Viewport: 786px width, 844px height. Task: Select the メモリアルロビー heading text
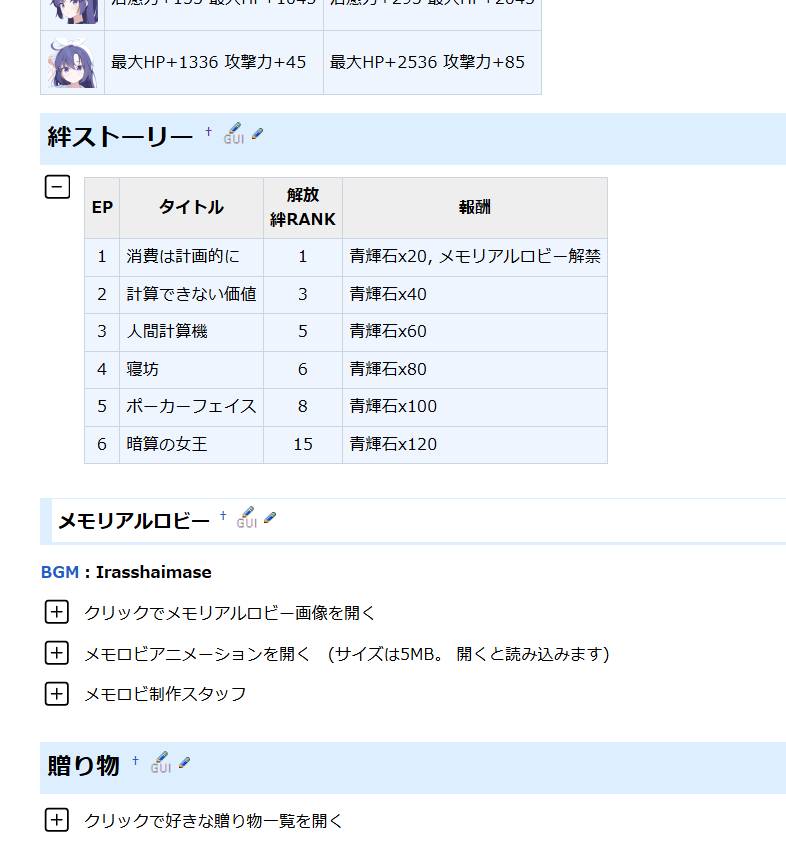pos(134,521)
